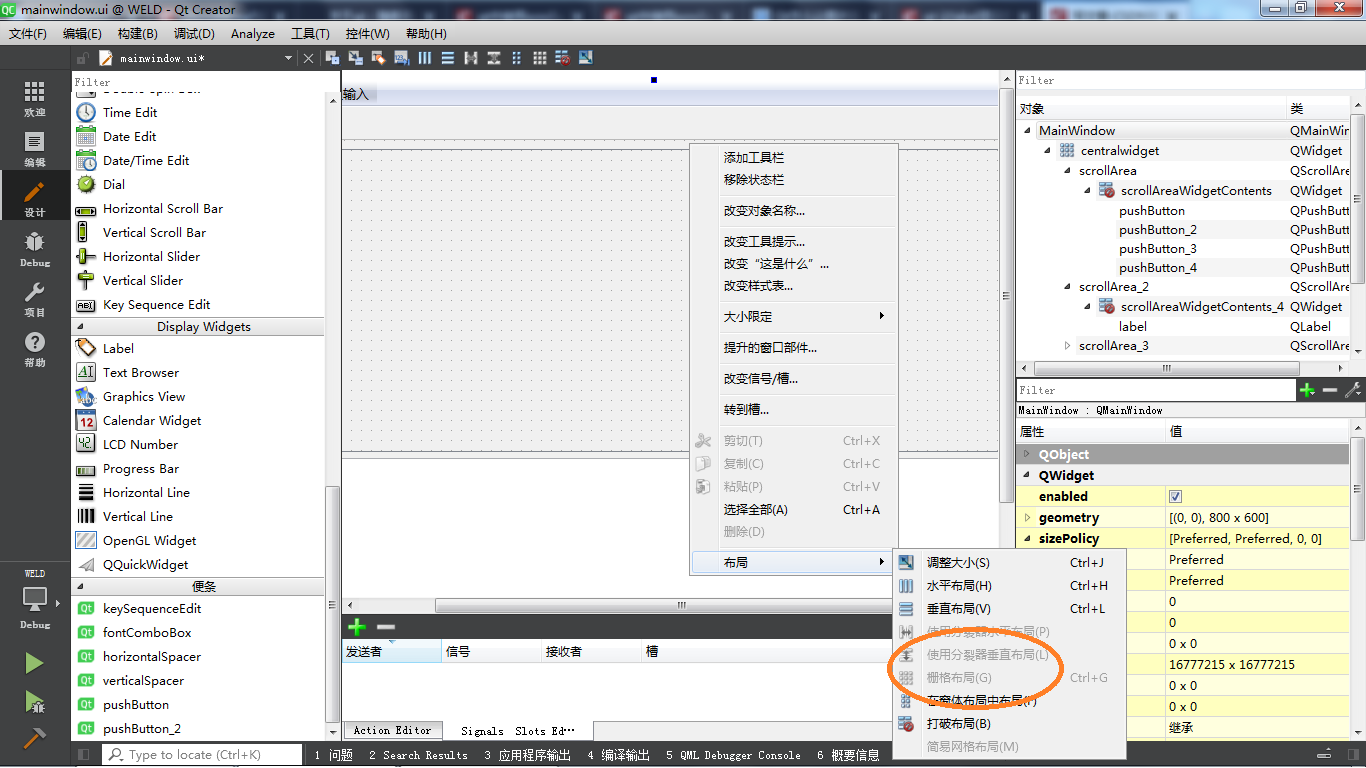Click the property editor Filter field
Viewport: 1366px width, 768px height.
[1156, 390]
